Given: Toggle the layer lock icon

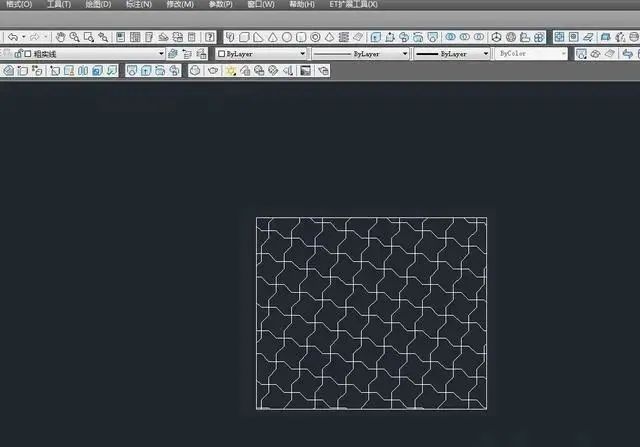Looking at the screenshot, I should pos(19,53).
